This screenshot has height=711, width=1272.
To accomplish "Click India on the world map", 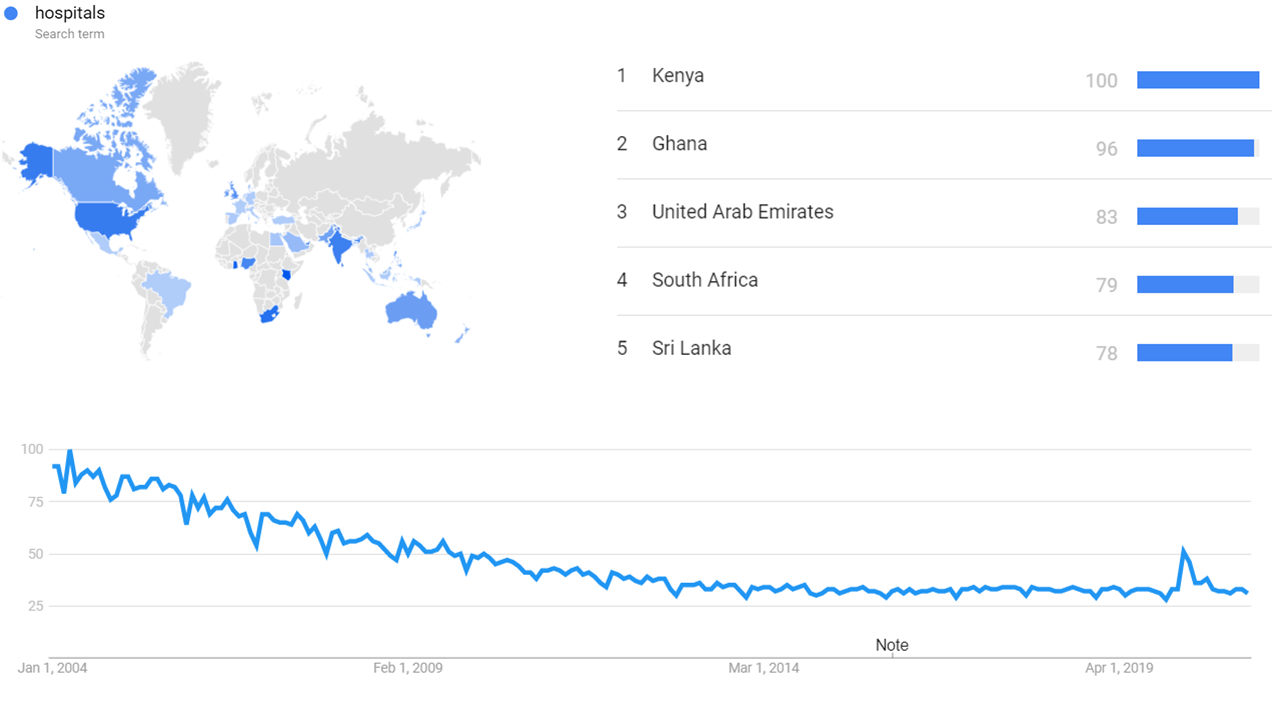I will [x=341, y=246].
